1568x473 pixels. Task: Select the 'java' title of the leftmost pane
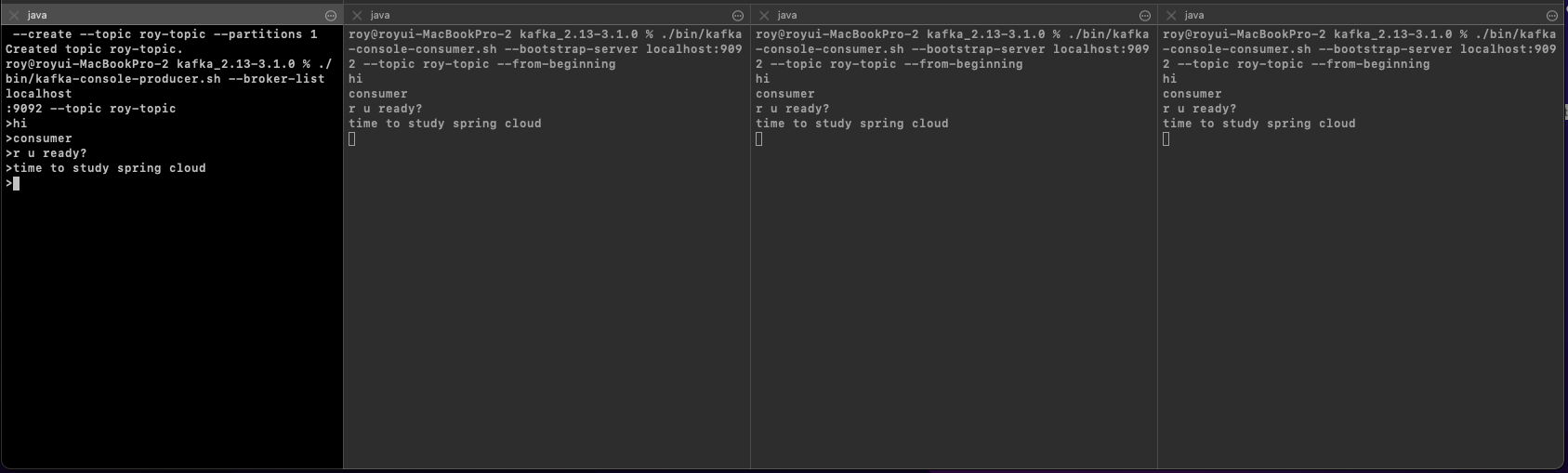[37, 16]
